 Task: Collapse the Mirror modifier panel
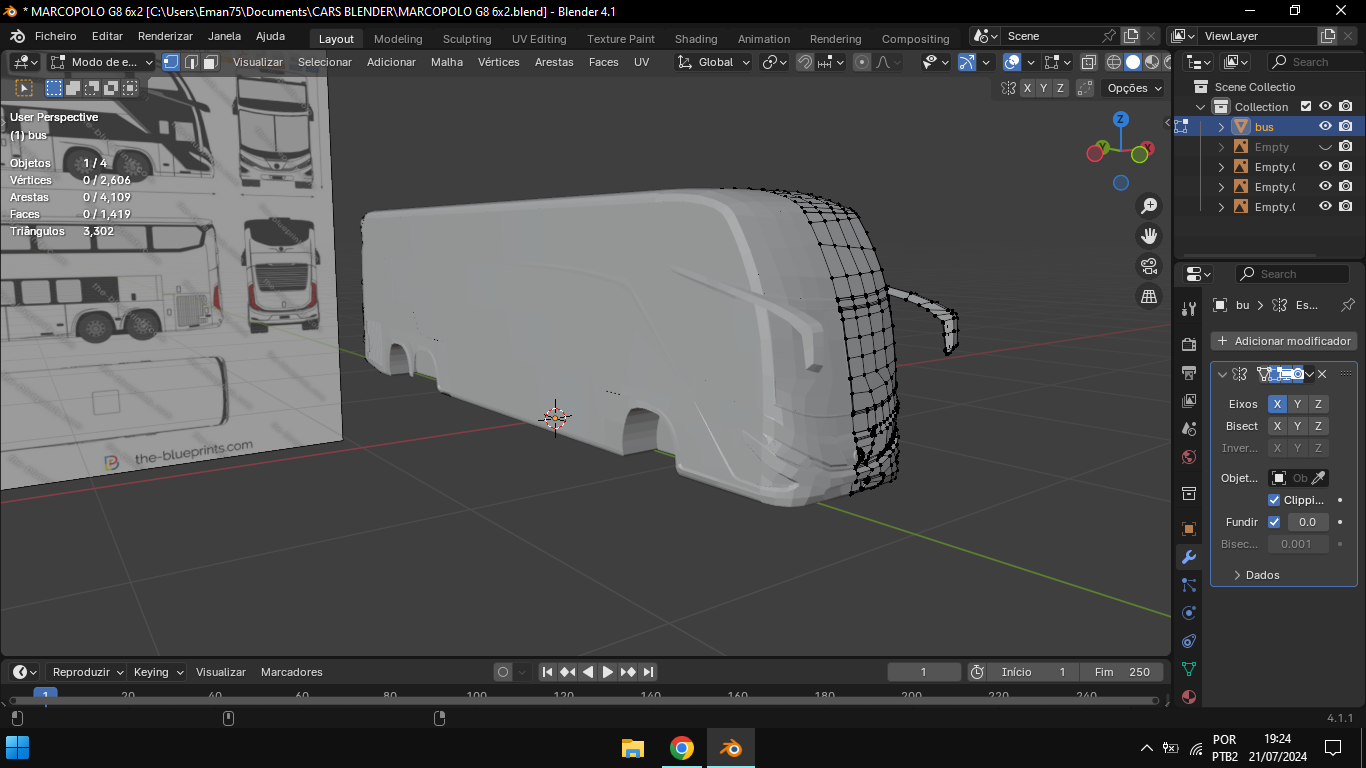1222,374
